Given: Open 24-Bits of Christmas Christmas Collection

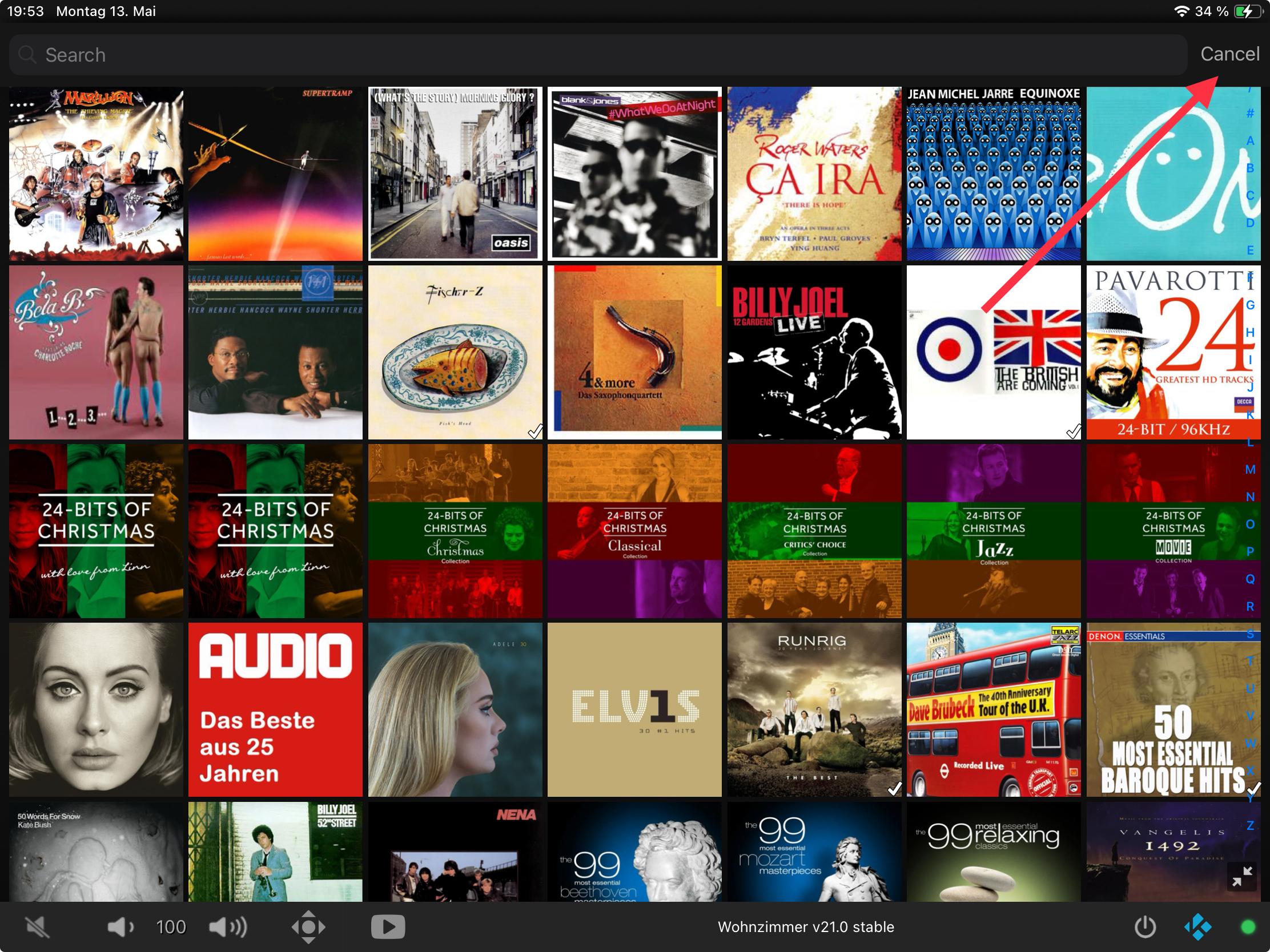Looking at the screenshot, I should [x=455, y=531].
